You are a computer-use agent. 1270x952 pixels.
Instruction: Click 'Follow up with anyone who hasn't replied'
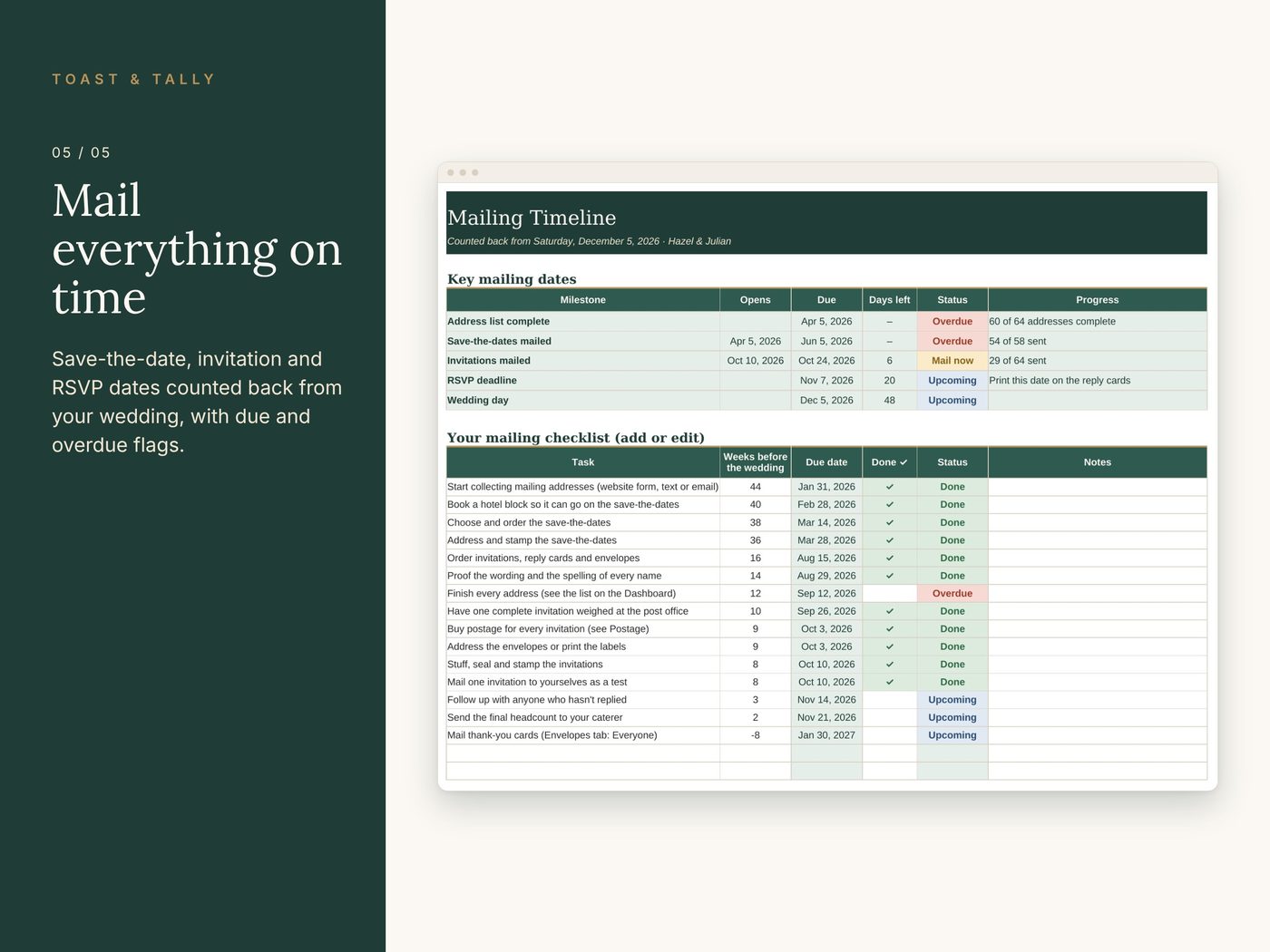[x=583, y=700]
